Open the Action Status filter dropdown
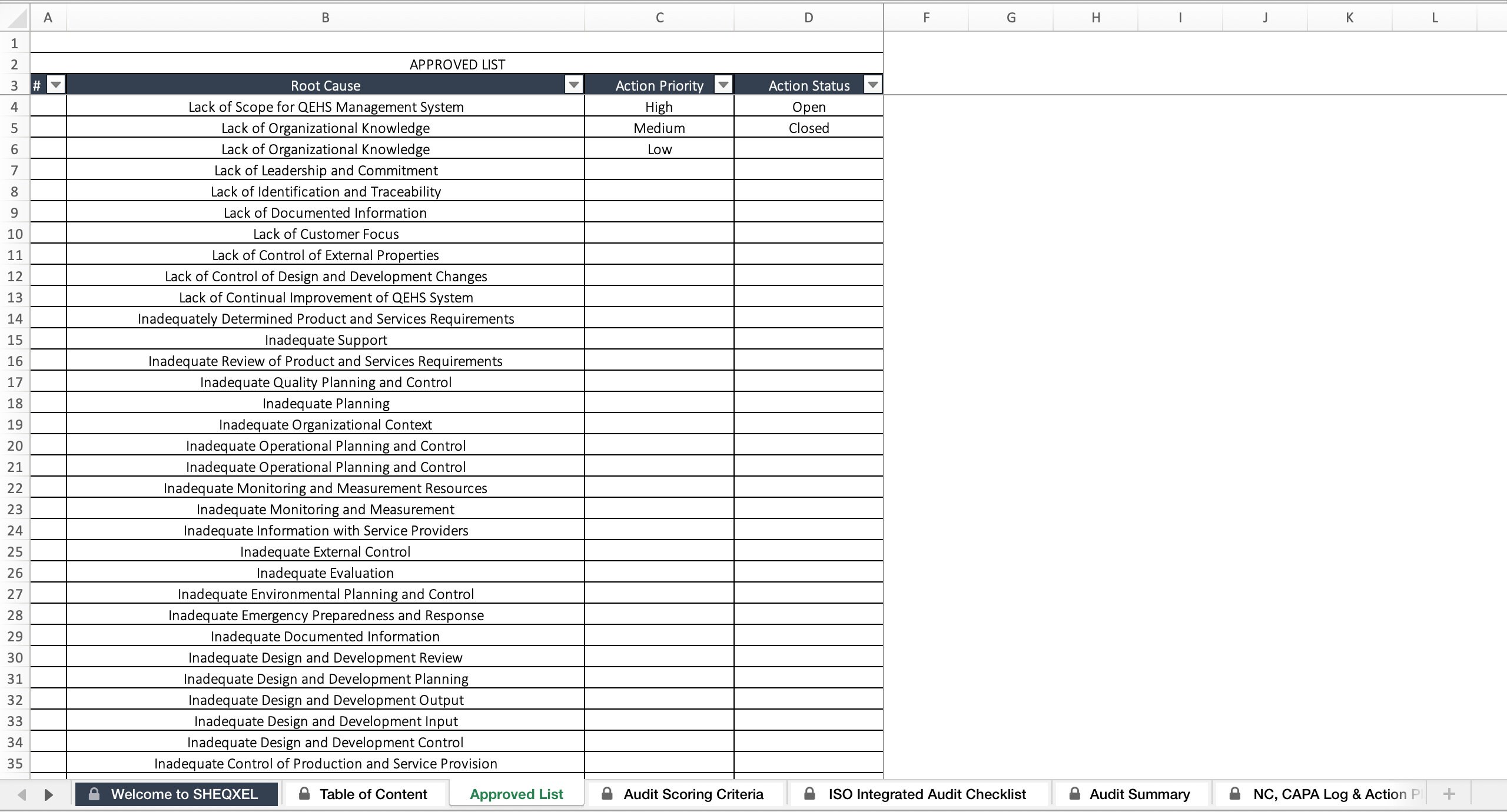Viewport: 1507px width, 812px height. pyautogui.click(x=872, y=84)
